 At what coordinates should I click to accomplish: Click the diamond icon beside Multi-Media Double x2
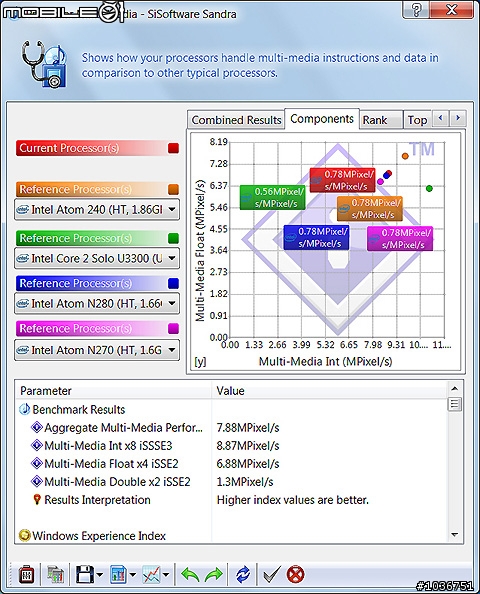37,481
